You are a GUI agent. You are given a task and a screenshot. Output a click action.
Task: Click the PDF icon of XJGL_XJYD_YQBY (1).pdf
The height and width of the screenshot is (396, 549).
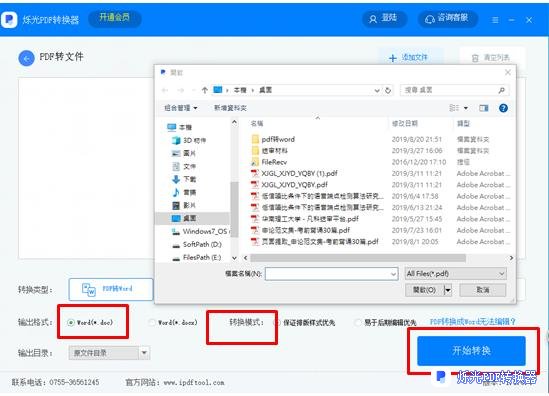click(255, 173)
